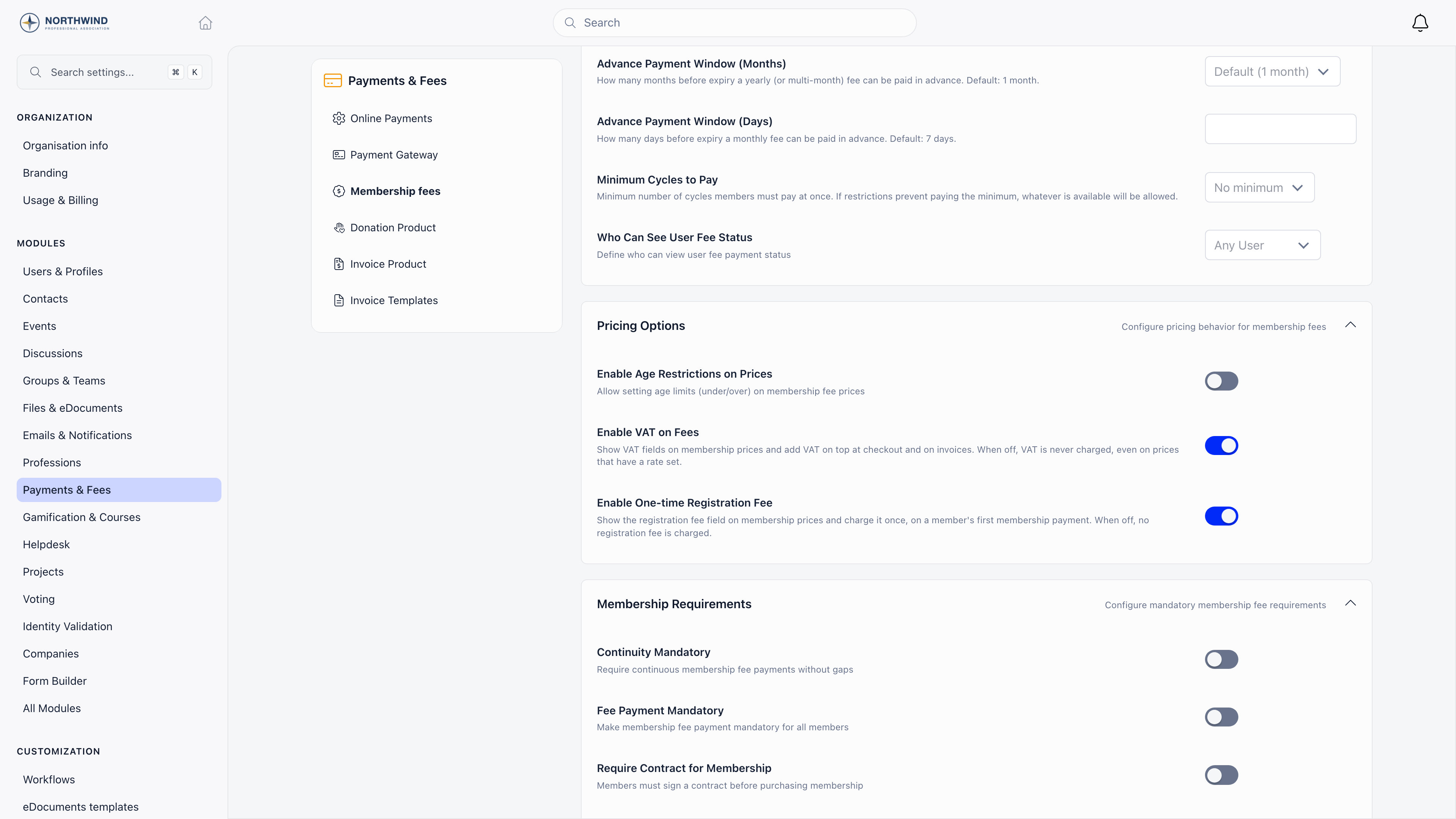Focus the Search settings field
The width and height of the screenshot is (1456, 819).
click(x=114, y=72)
